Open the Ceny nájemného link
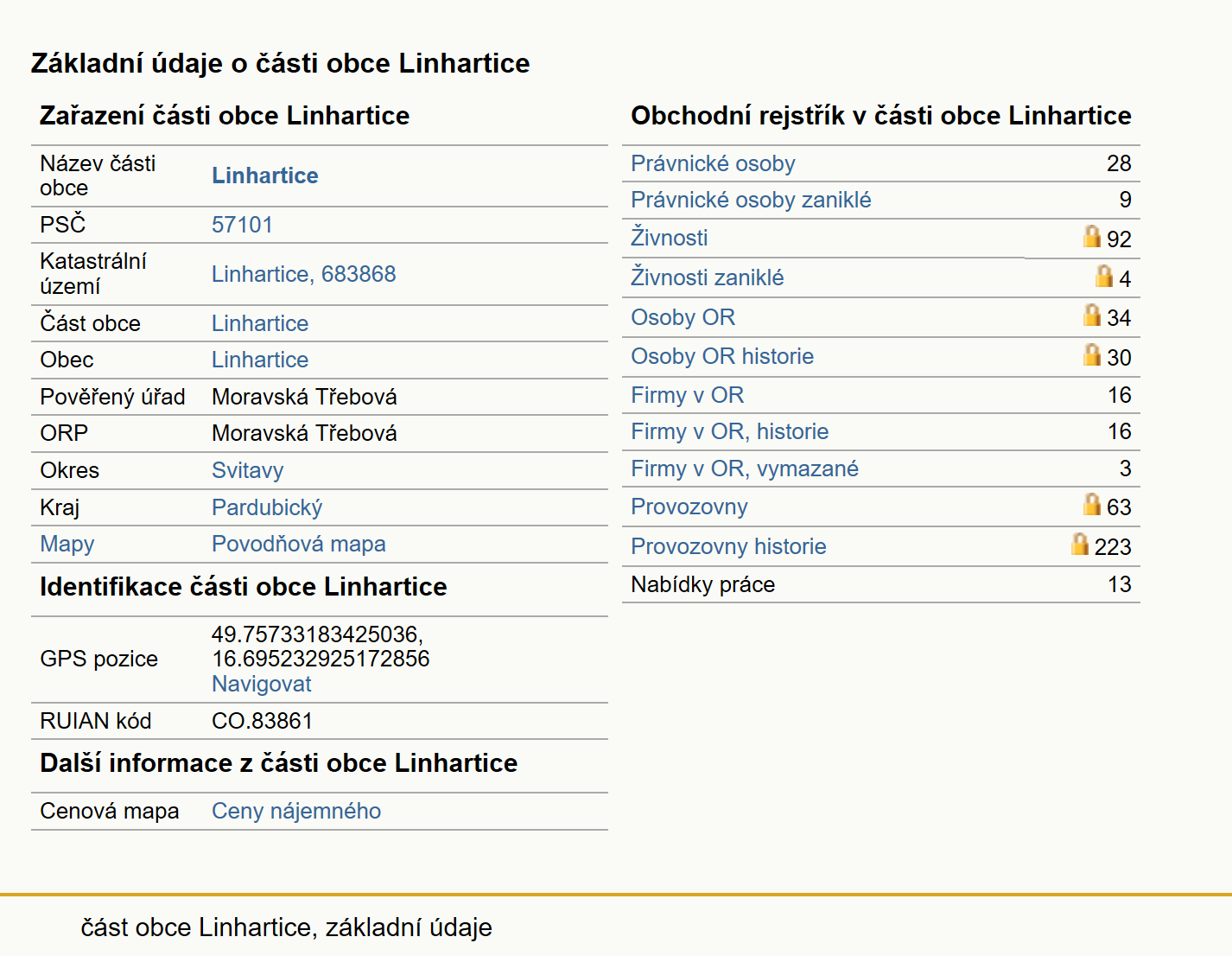Screen dimensions: 1232x956 pos(296,811)
